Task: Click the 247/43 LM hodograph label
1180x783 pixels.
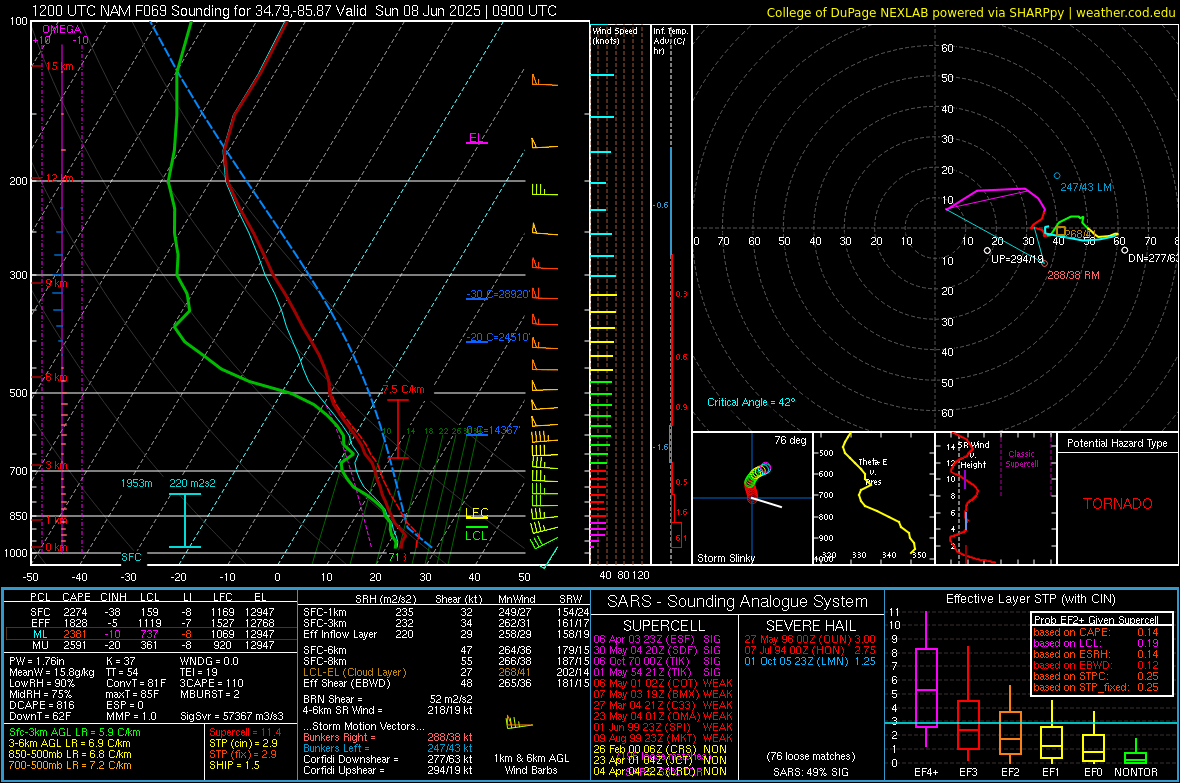Action: click(1086, 187)
